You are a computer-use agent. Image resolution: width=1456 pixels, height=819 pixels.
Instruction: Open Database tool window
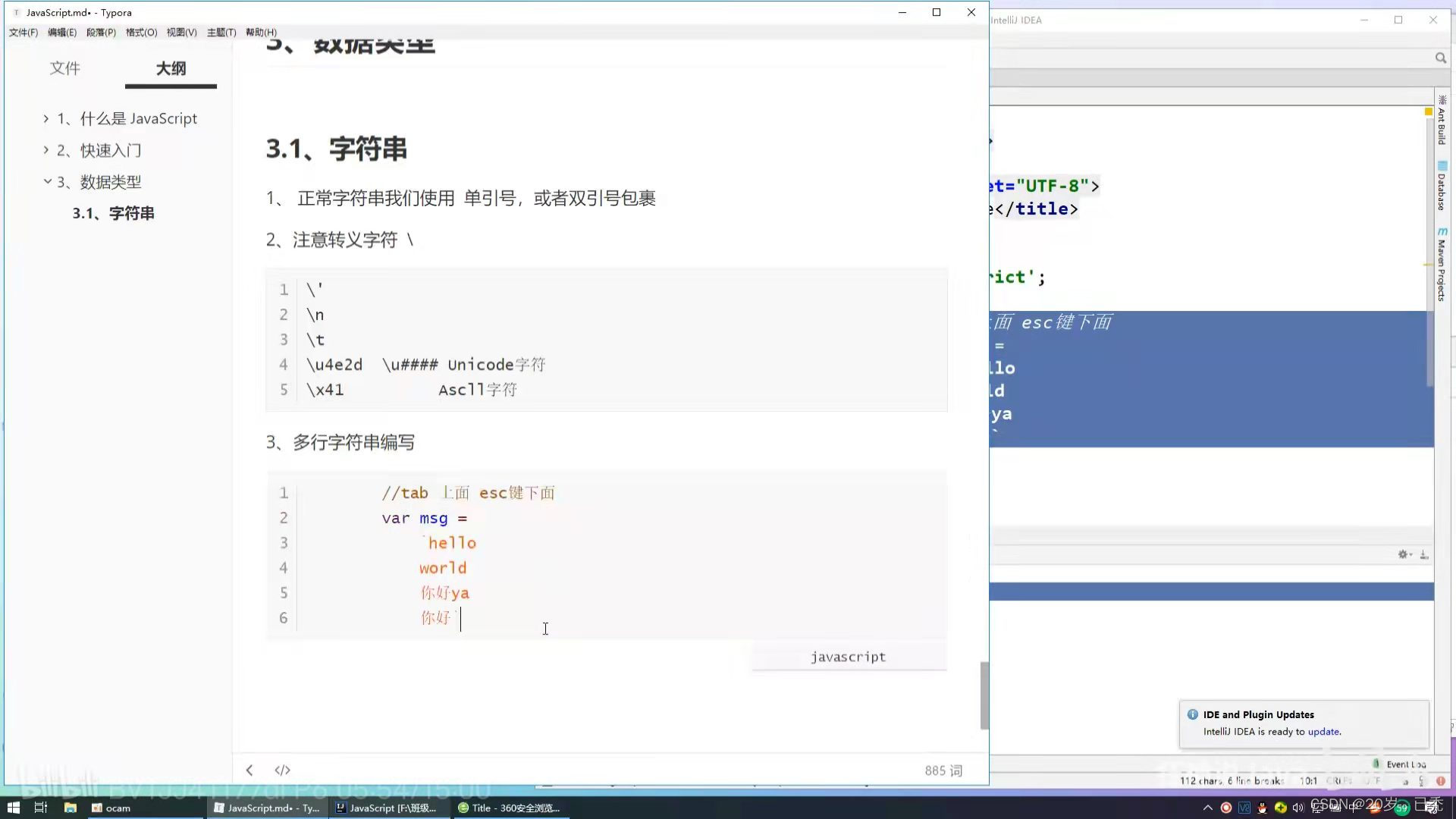pyautogui.click(x=1442, y=186)
